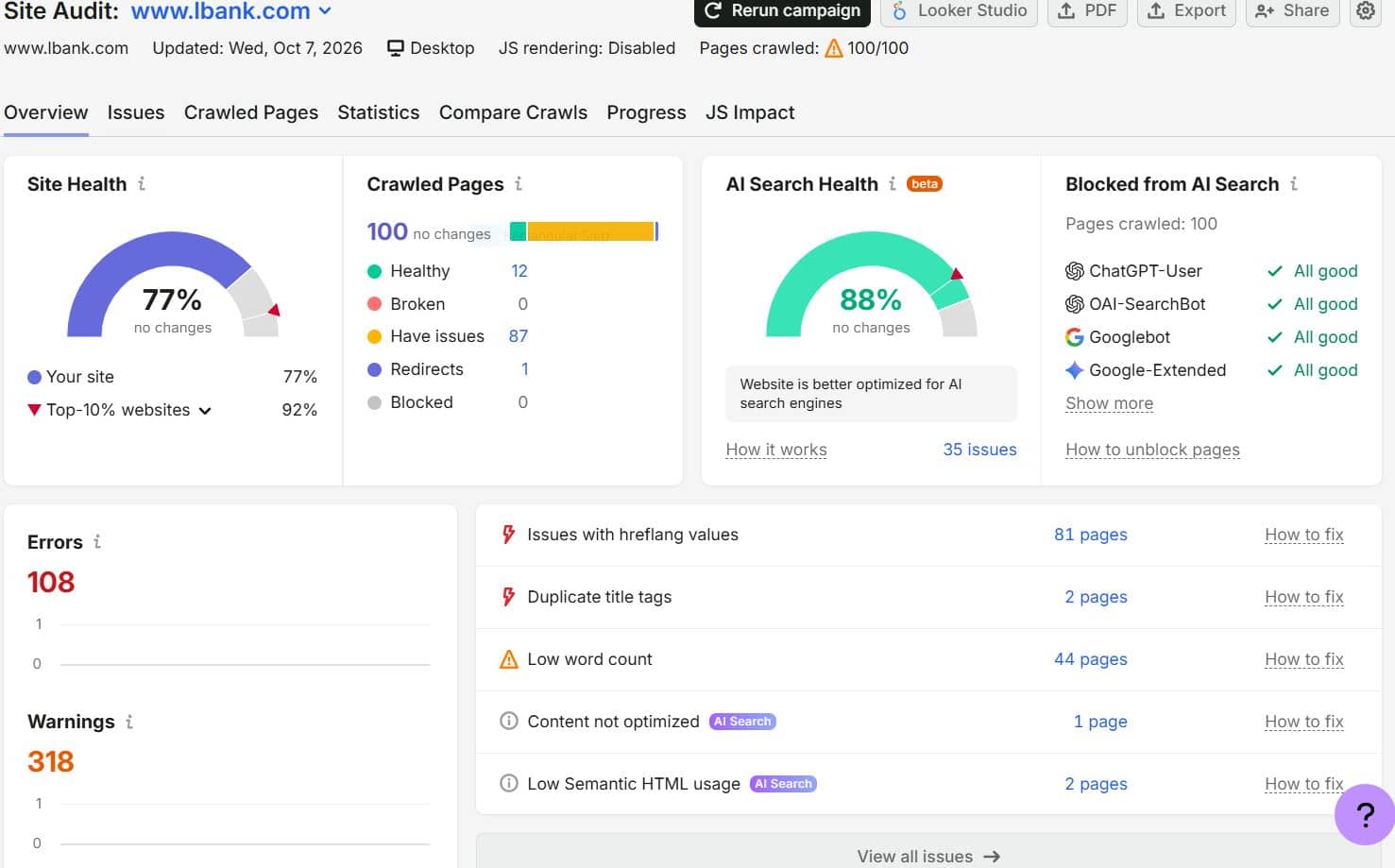The image size is (1395, 868).
Task: Click the Crawled Pages info icon
Action: (x=519, y=183)
